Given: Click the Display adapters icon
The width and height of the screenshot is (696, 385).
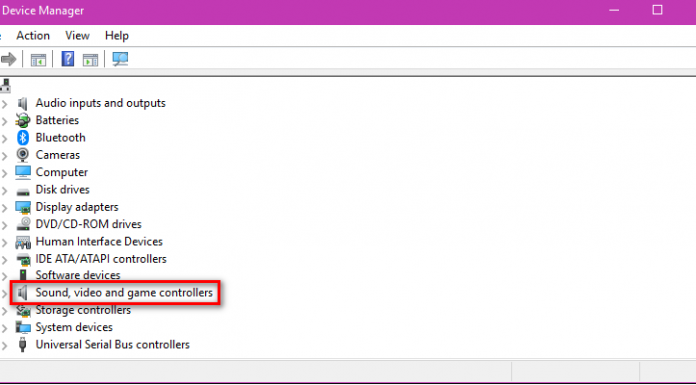Looking at the screenshot, I should [23, 207].
